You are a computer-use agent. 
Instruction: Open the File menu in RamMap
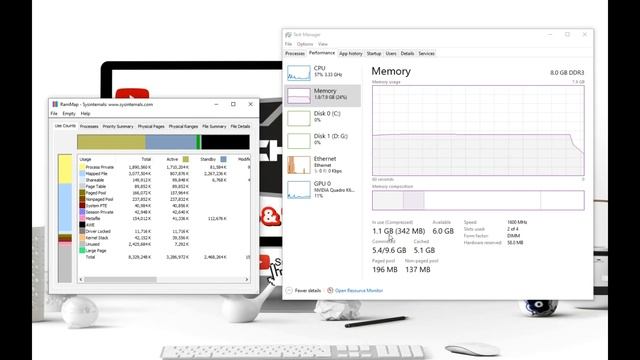(x=54, y=113)
